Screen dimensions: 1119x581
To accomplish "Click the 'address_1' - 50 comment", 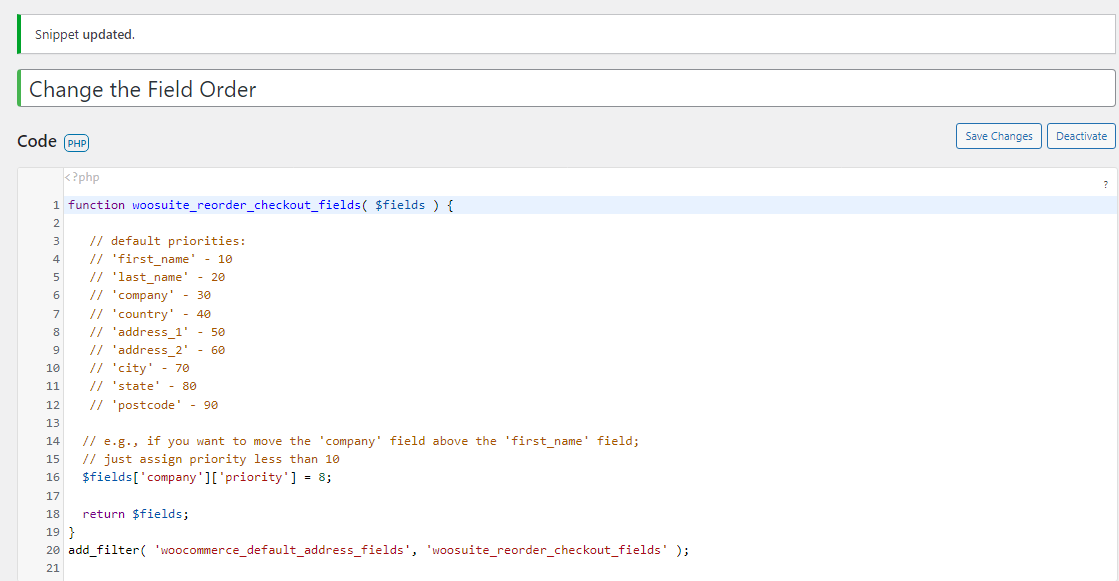I will [158, 332].
